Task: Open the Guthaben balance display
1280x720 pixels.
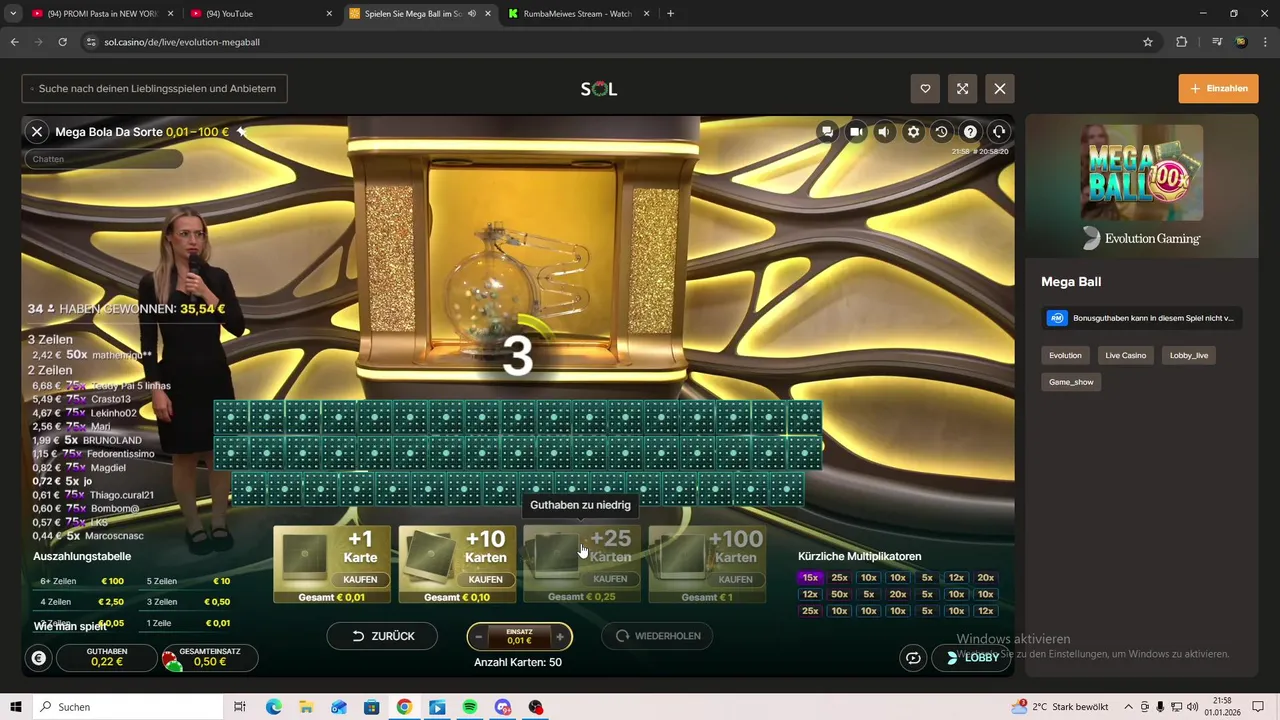Action: (107, 657)
